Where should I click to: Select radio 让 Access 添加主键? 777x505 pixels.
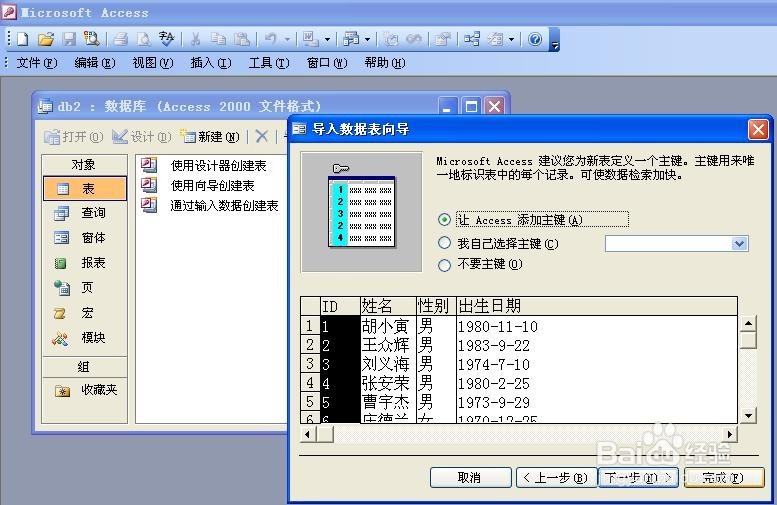point(444,220)
